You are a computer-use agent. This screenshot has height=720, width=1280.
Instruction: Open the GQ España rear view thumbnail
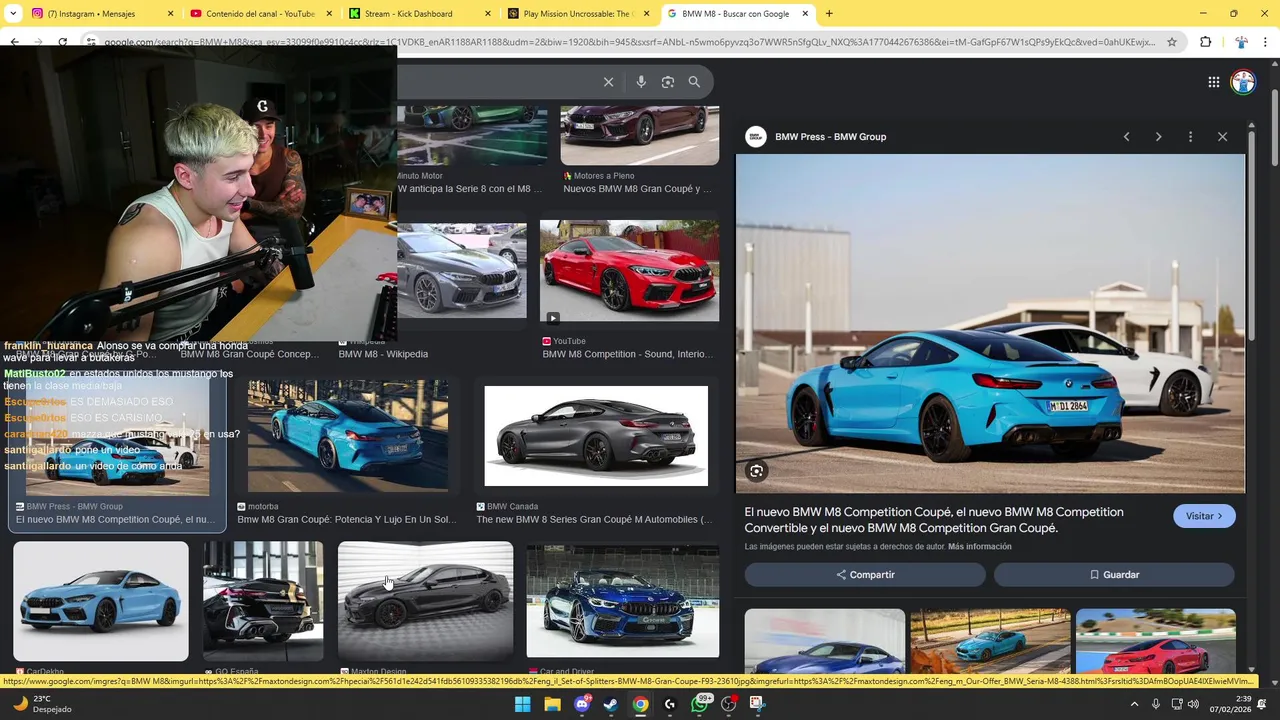pyautogui.click(x=263, y=601)
